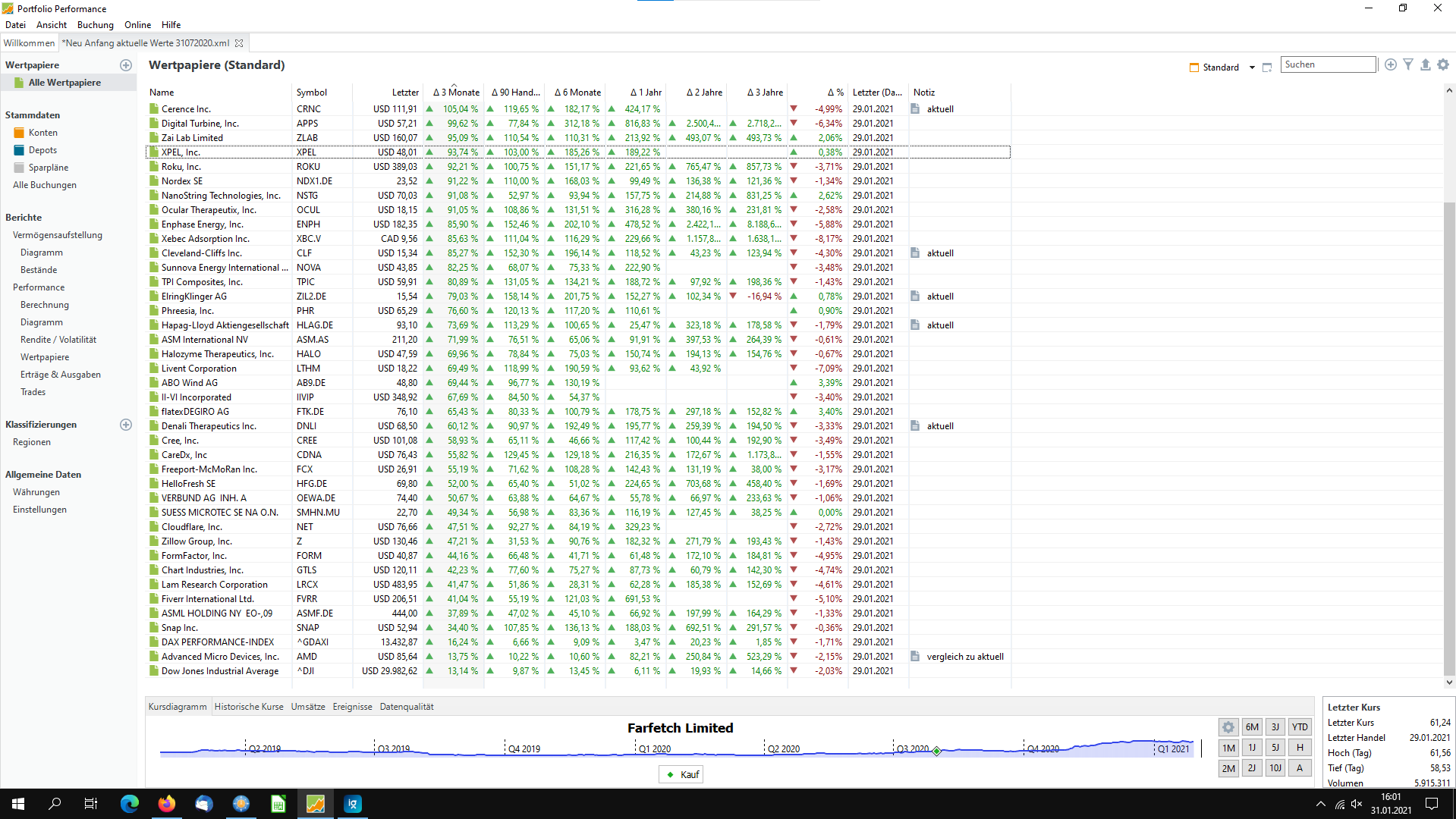The width and height of the screenshot is (1456, 819).
Task: Click the Kauf marker on the price chart
Action: 937,751
